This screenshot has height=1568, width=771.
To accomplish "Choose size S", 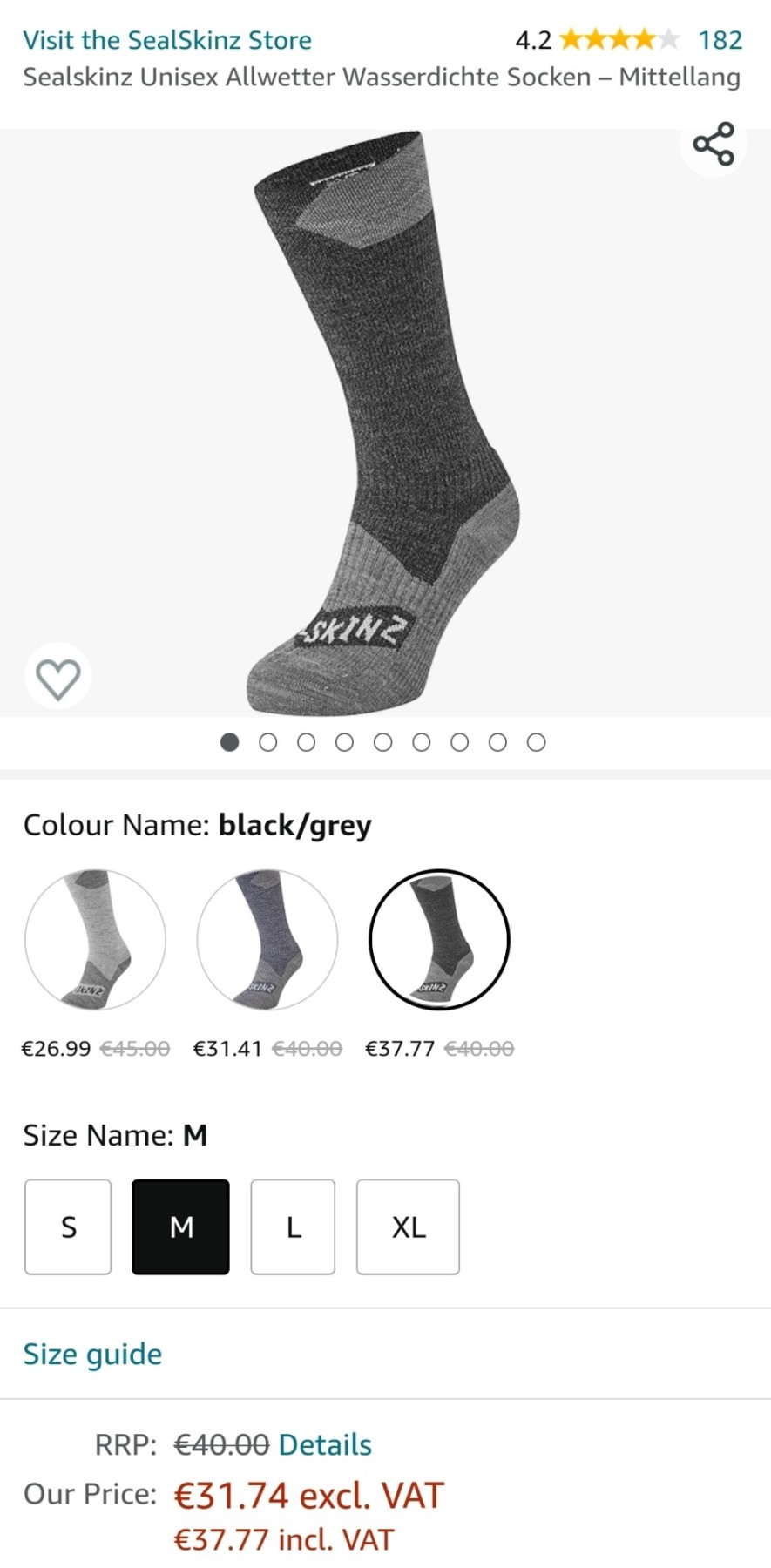I will click(x=68, y=1227).
